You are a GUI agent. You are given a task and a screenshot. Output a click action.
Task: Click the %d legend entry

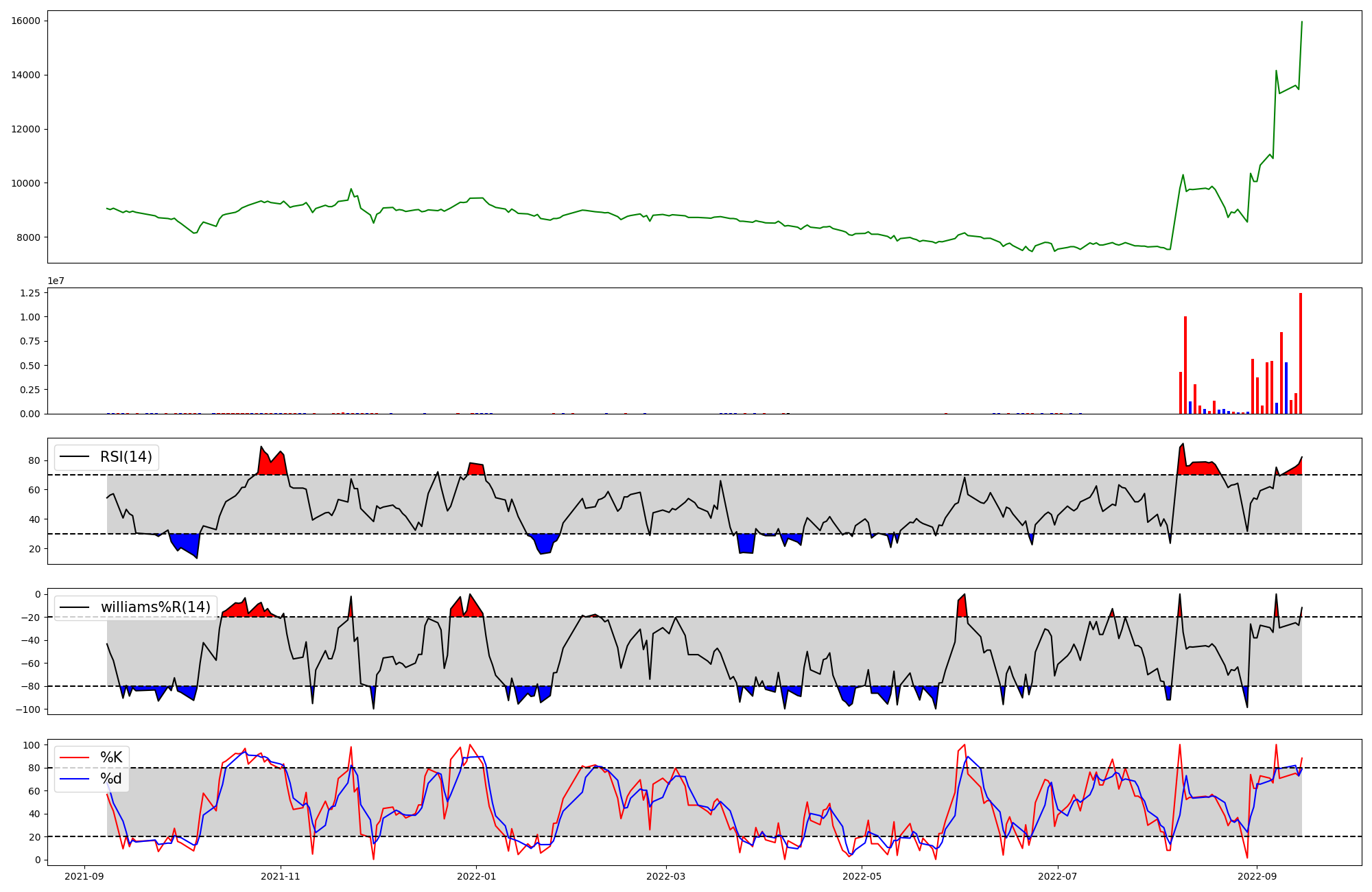111,779
